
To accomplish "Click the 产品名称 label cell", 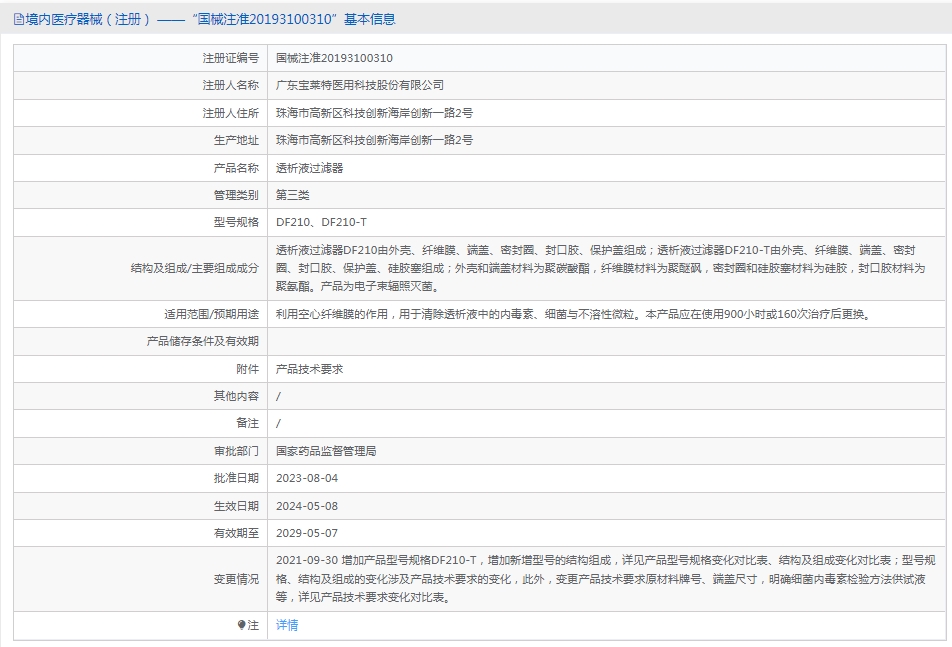I will point(141,168).
